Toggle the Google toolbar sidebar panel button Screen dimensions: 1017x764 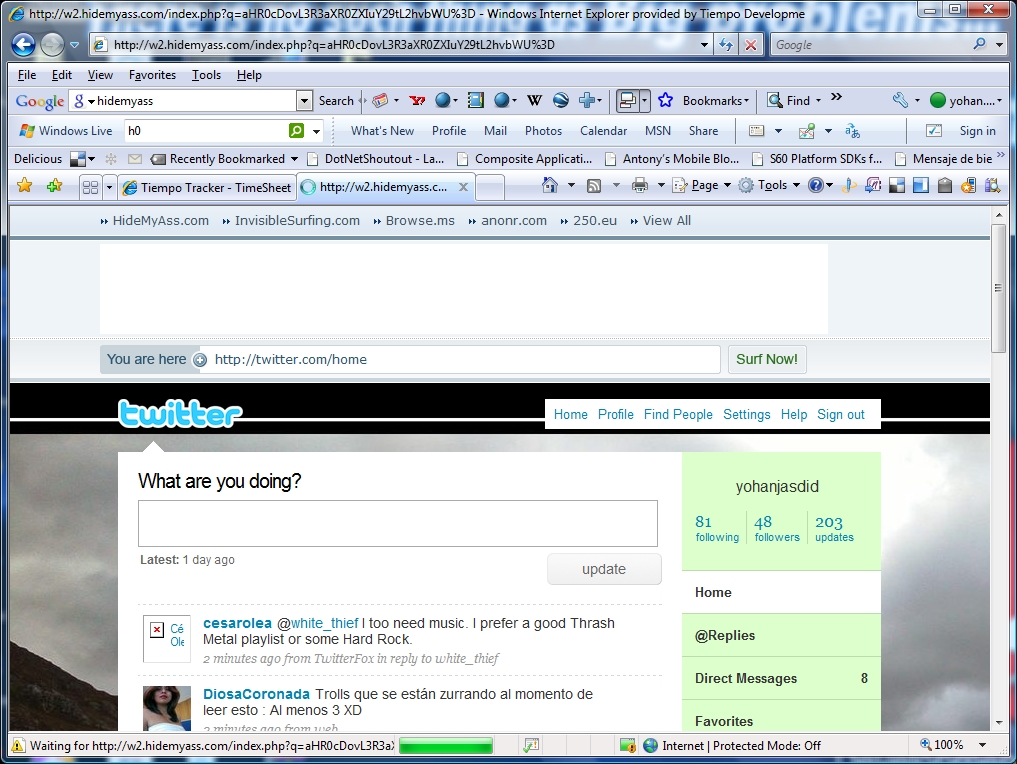(627, 101)
